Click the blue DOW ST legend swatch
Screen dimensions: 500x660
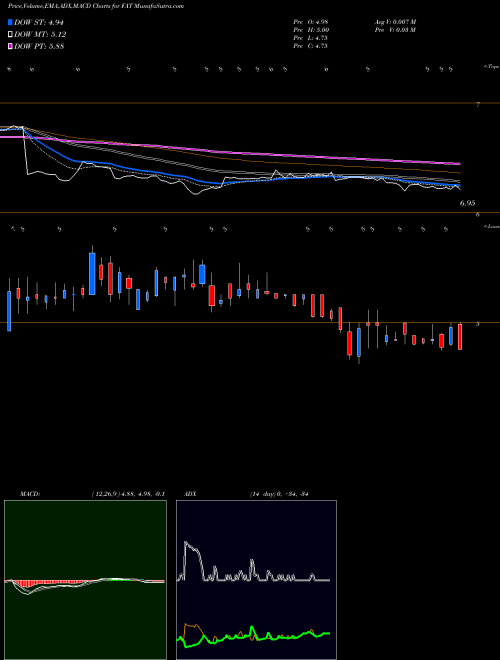[x=10, y=22]
